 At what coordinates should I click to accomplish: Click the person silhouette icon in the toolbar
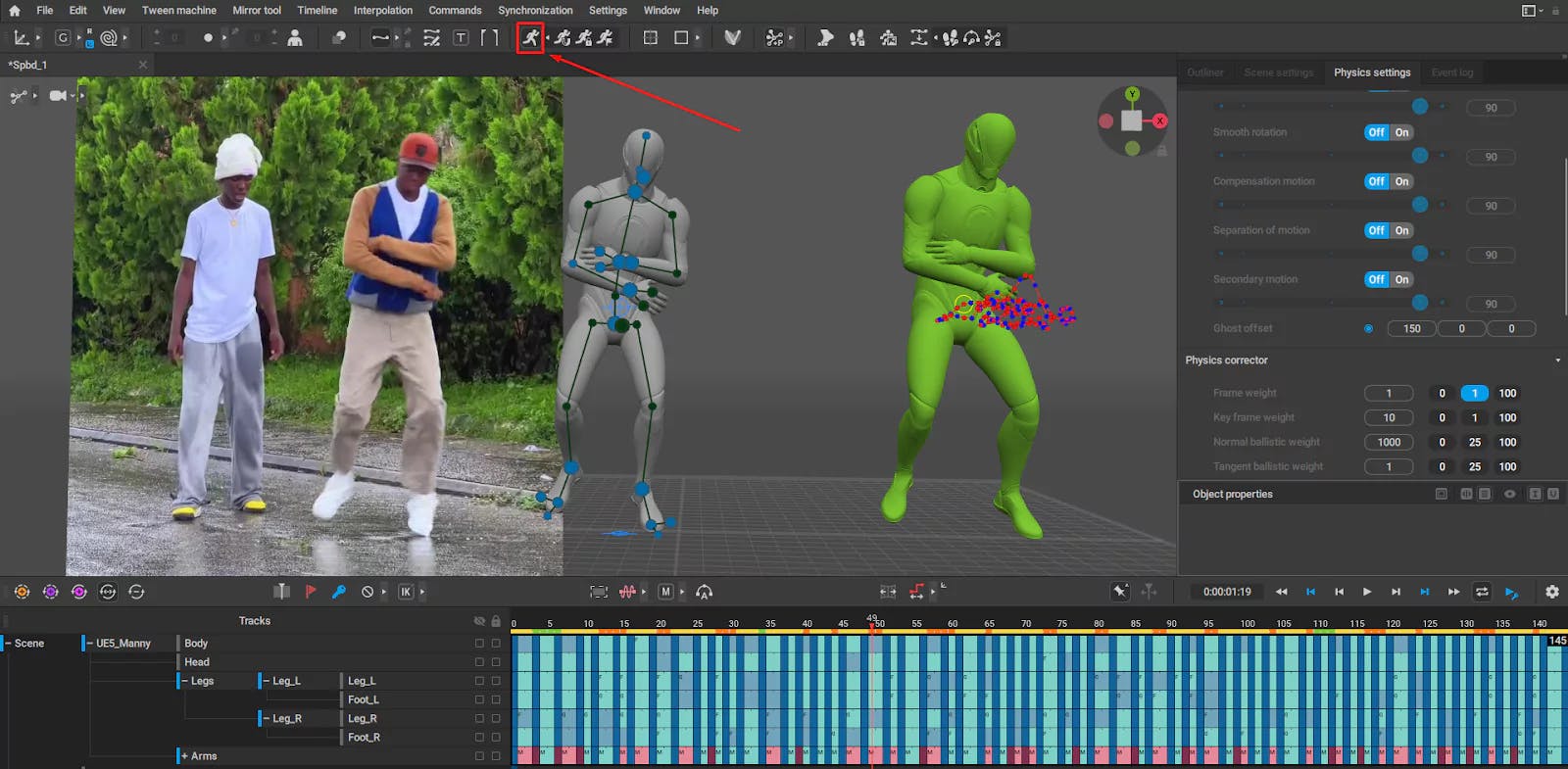click(x=295, y=38)
